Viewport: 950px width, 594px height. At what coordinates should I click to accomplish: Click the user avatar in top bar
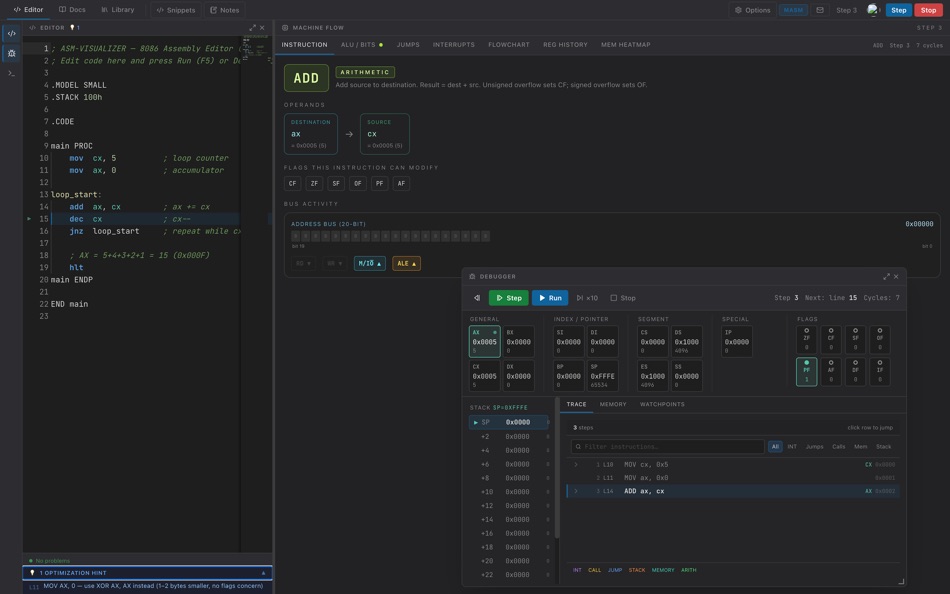click(872, 10)
